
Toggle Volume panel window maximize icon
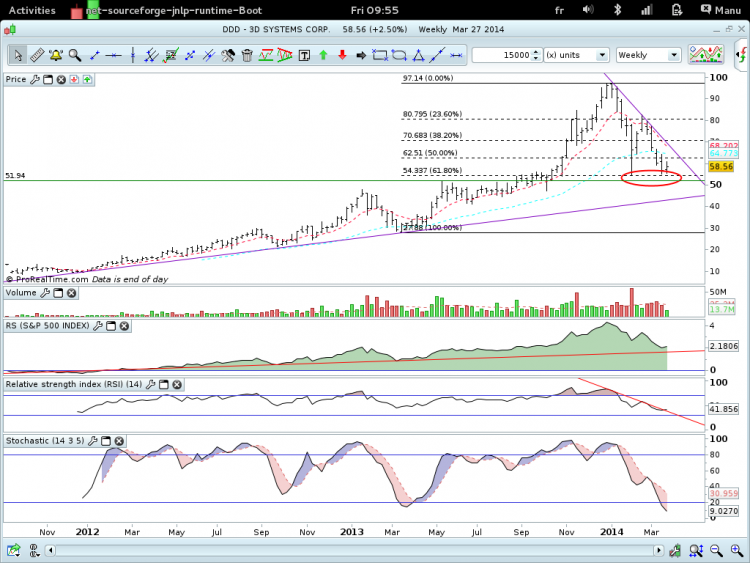58,293
